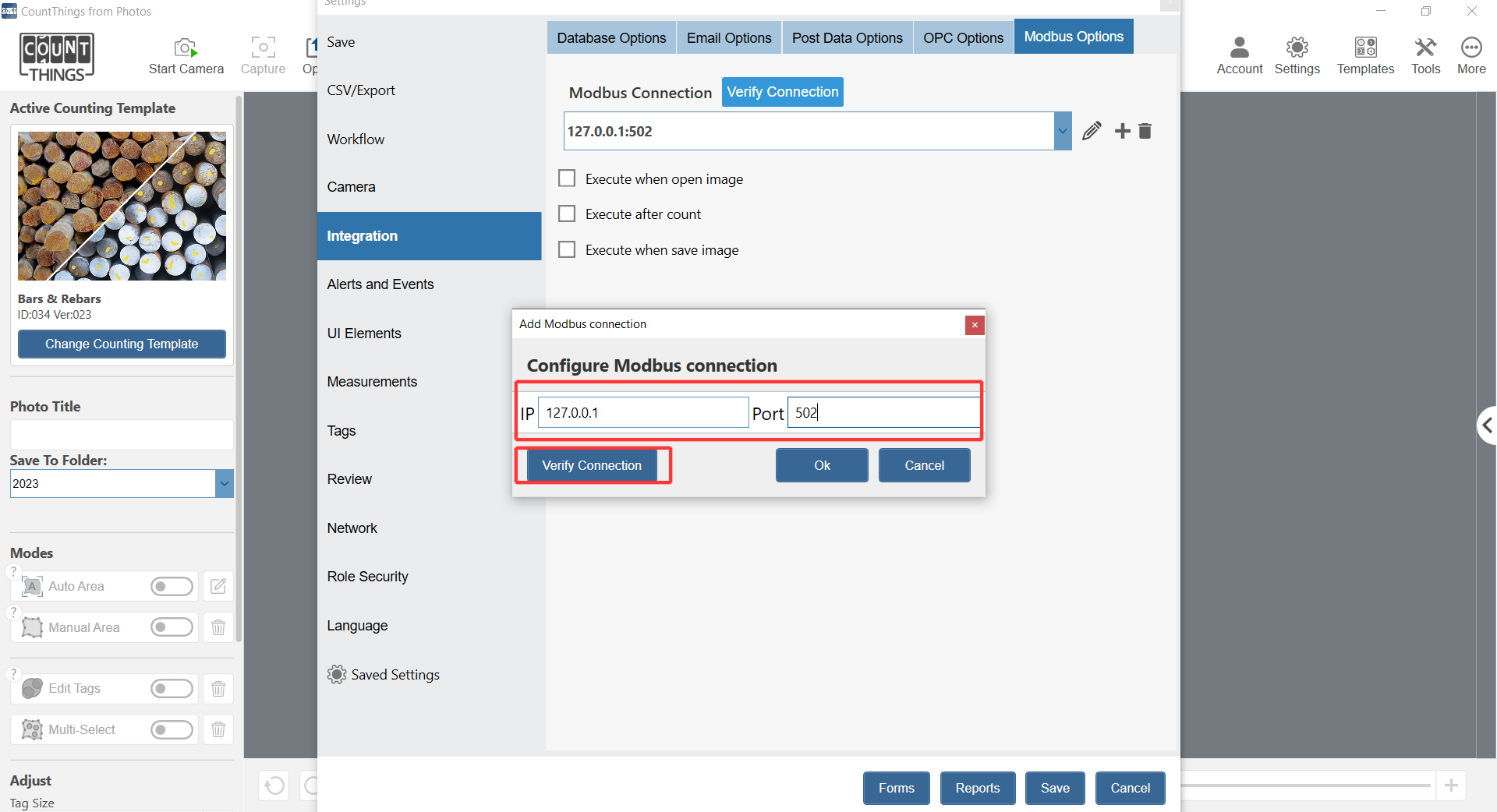Click the pencil edit Modbus connection icon

tap(1092, 131)
